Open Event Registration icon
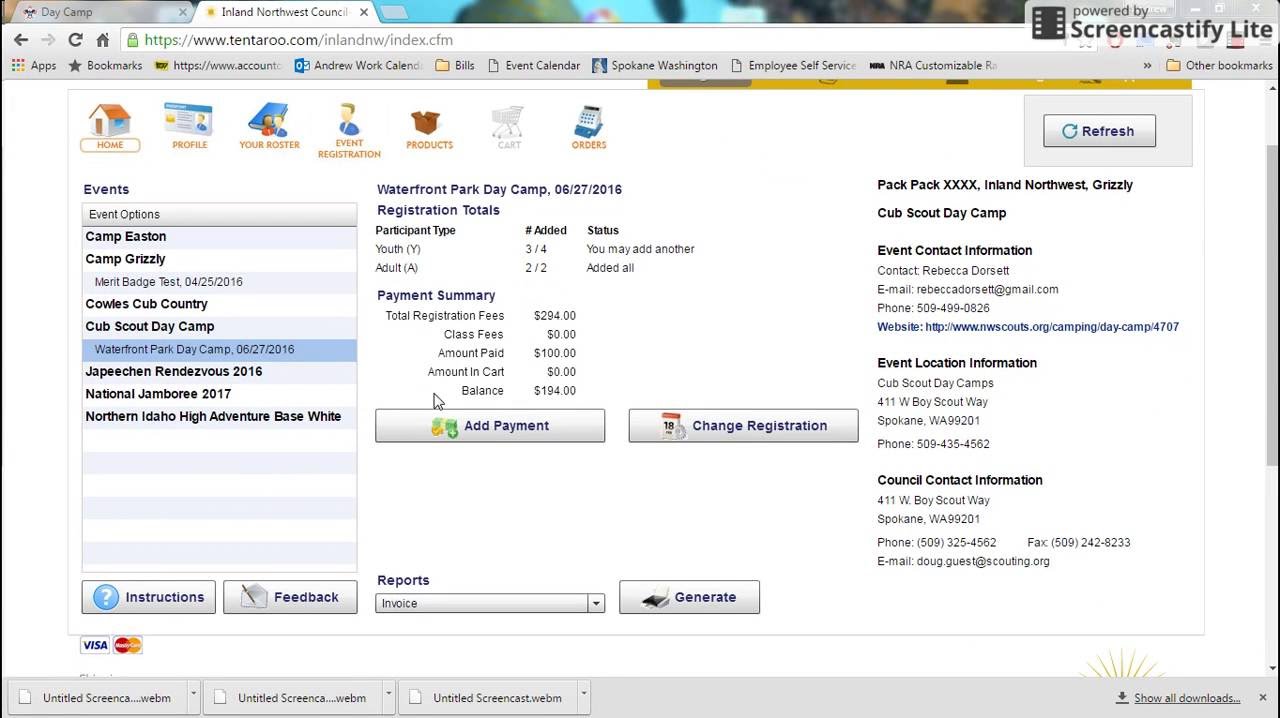 pyautogui.click(x=349, y=130)
